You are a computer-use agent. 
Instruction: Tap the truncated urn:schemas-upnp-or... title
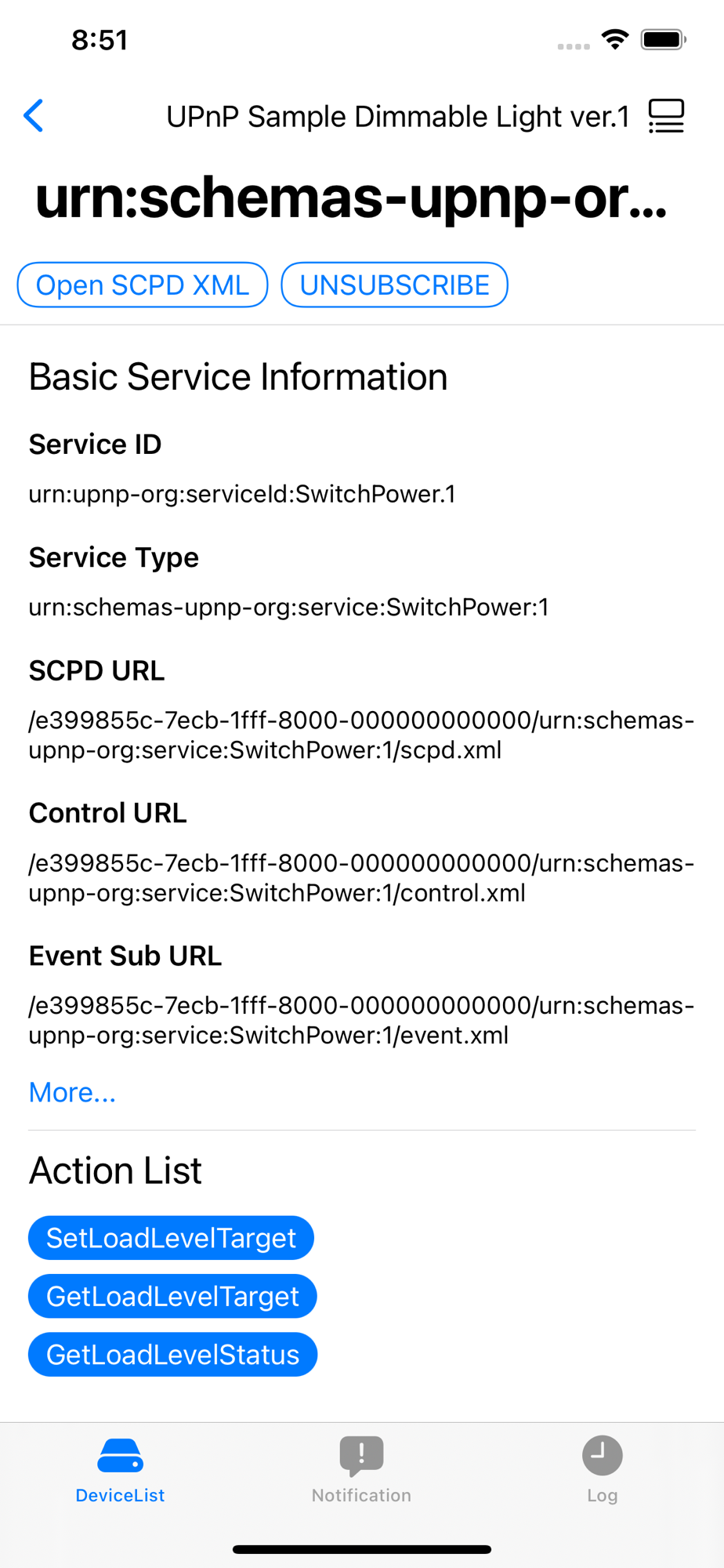pyautogui.click(x=351, y=198)
